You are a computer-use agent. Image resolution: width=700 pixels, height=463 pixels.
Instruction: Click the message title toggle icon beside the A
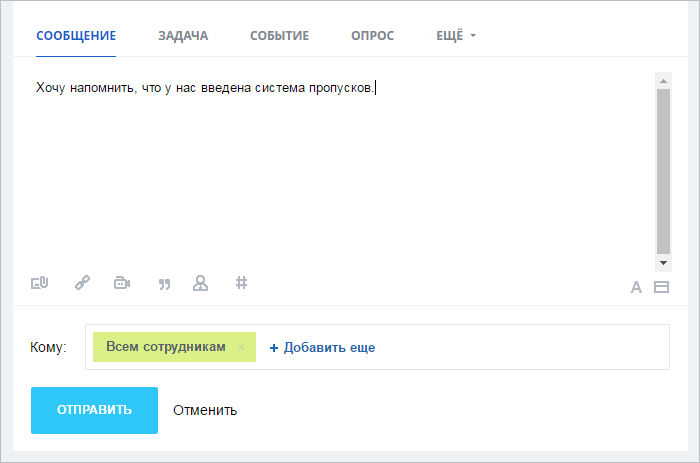point(661,287)
